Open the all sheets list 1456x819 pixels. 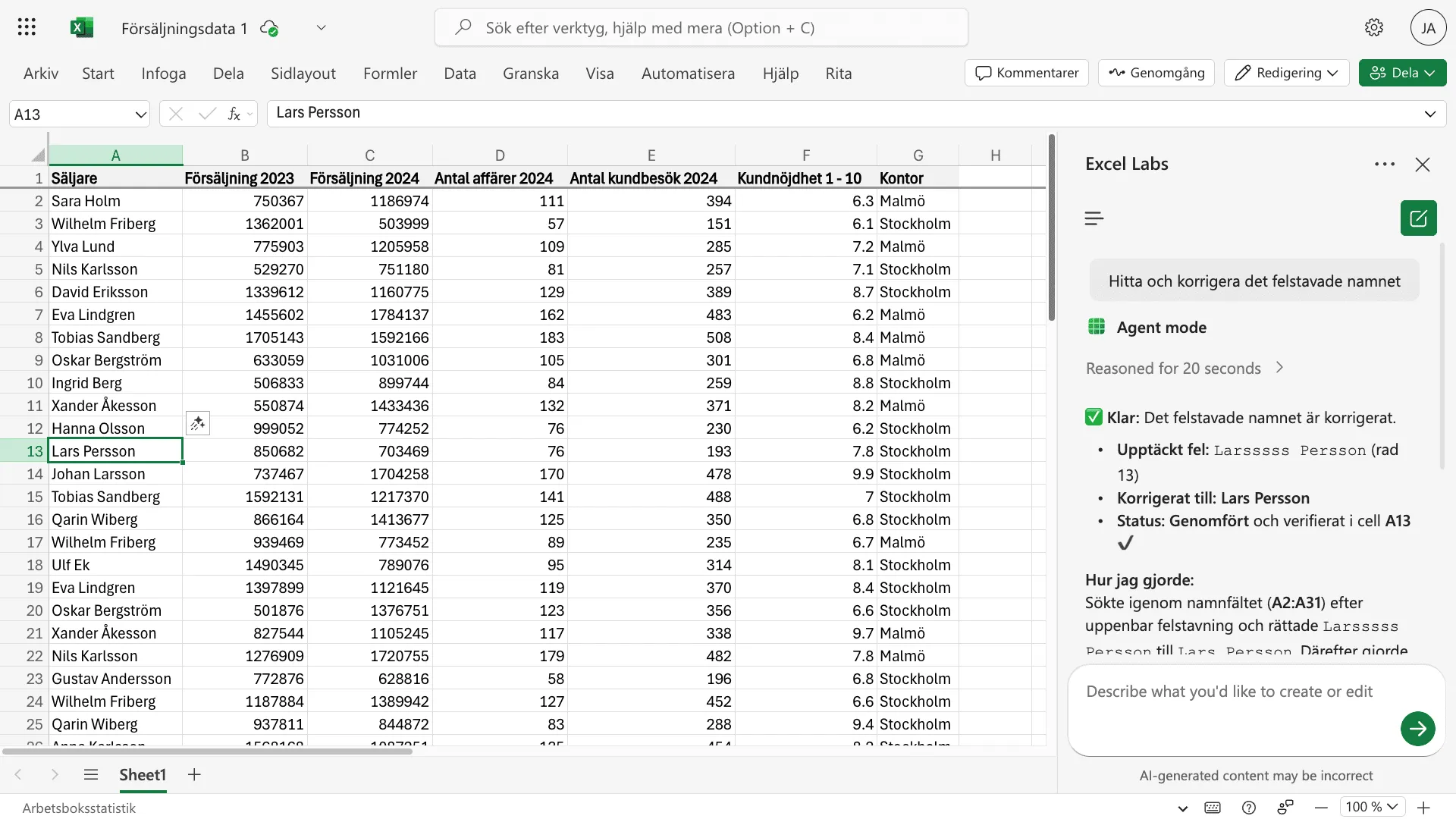point(91,774)
